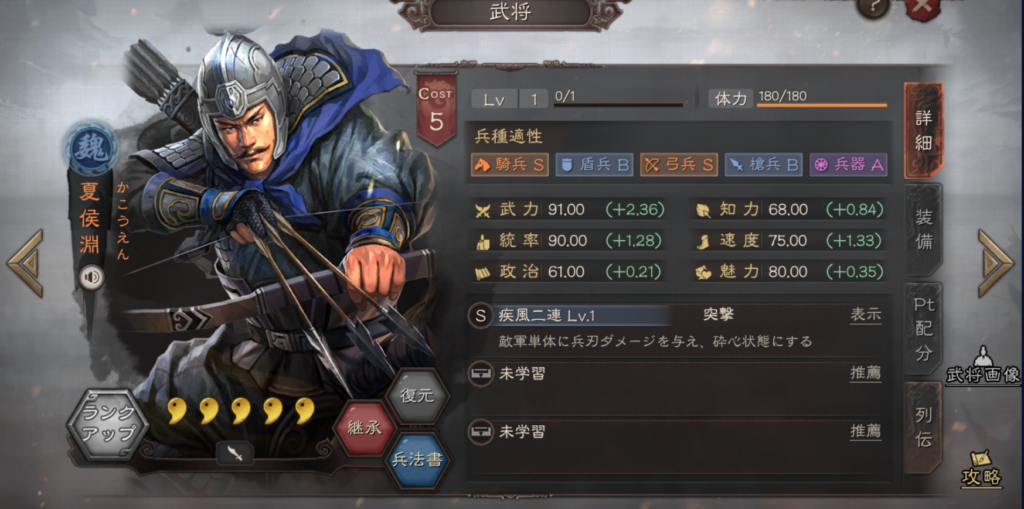Tap the red 継承 button

pyautogui.click(x=364, y=429)
